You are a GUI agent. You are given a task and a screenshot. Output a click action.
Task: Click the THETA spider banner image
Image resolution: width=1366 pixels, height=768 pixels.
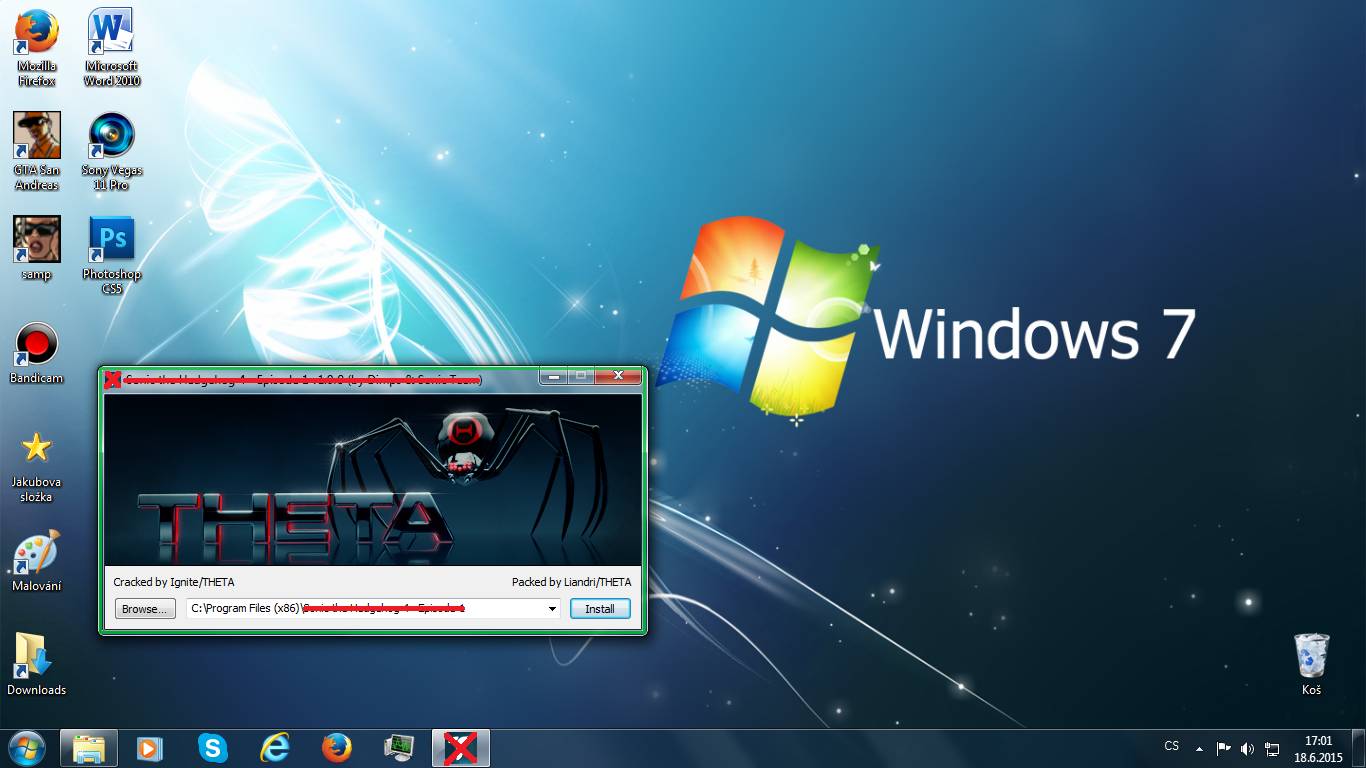coord(373,478)
